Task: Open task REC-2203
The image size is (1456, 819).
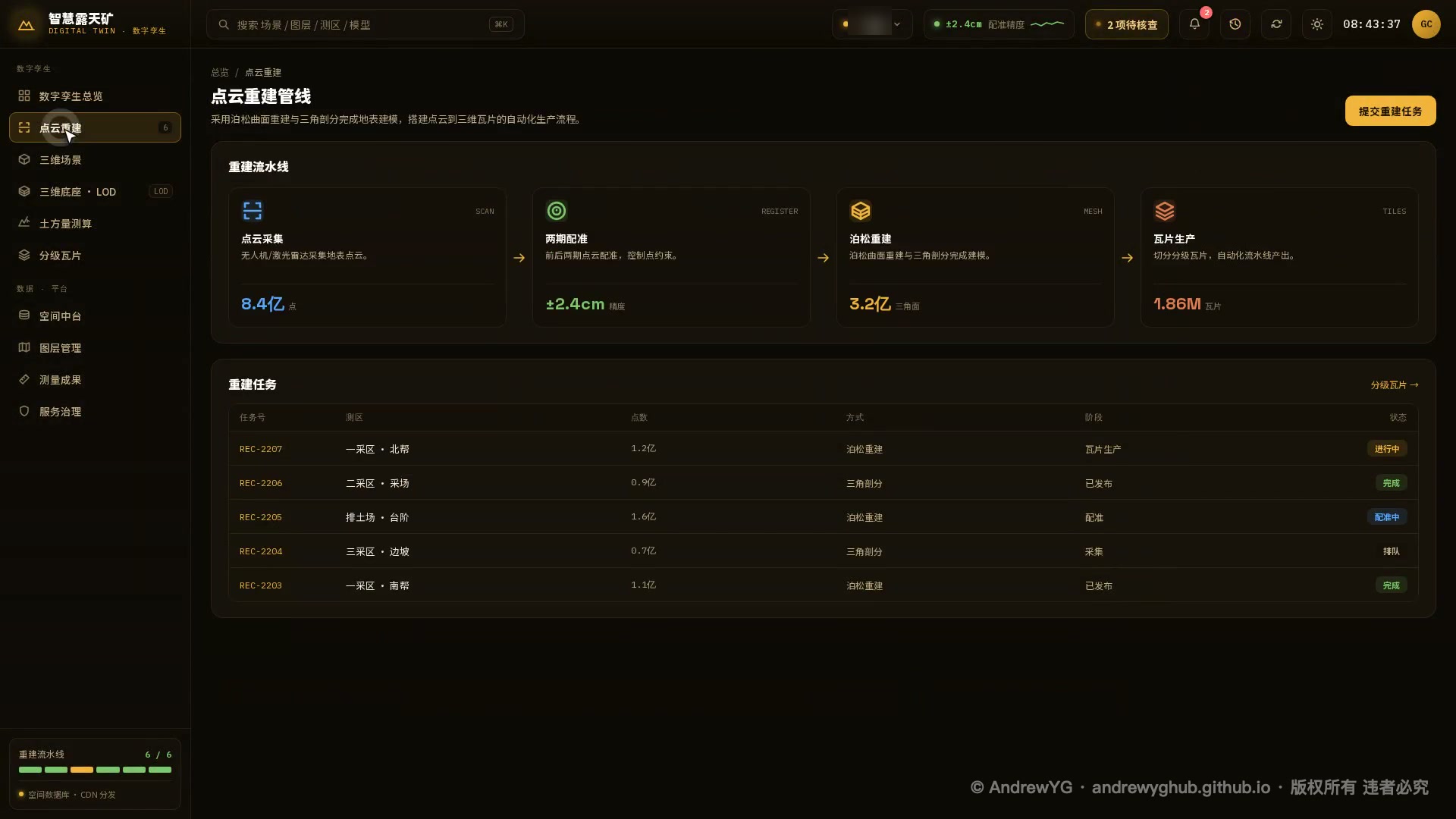Action: (261, 585)
